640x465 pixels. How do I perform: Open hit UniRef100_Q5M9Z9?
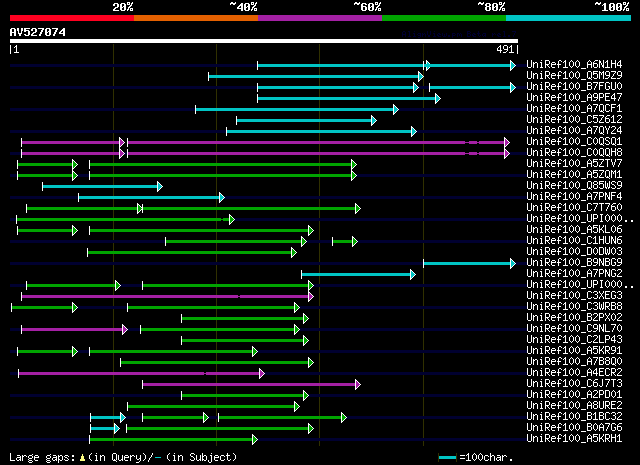click(x=574, y=76)
